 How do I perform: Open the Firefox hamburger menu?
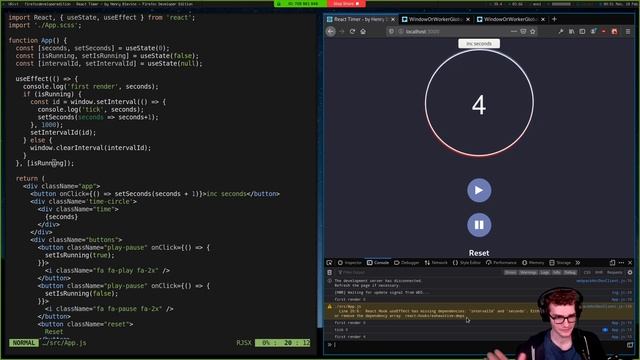(x=628, y=31)
